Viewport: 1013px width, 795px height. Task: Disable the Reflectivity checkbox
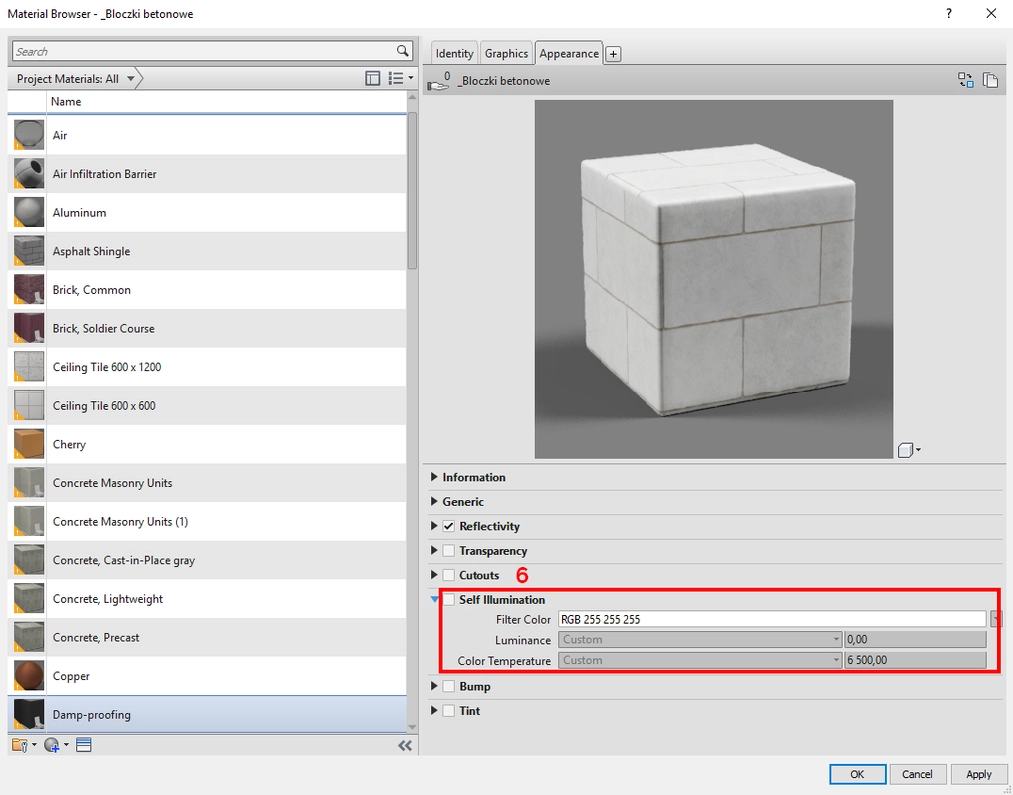pos(448,525)
